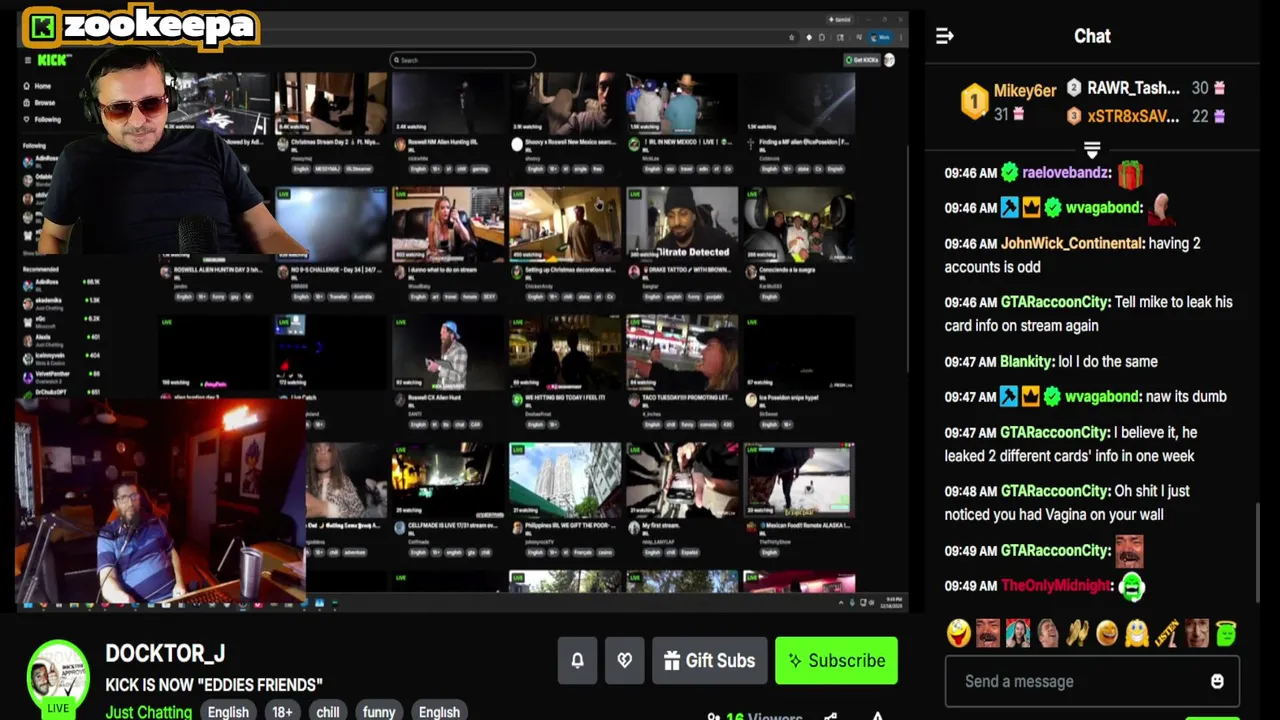Screen dimensions: 1280x720
Task: Open the Just Chatting category link
Action: (149, 712)
